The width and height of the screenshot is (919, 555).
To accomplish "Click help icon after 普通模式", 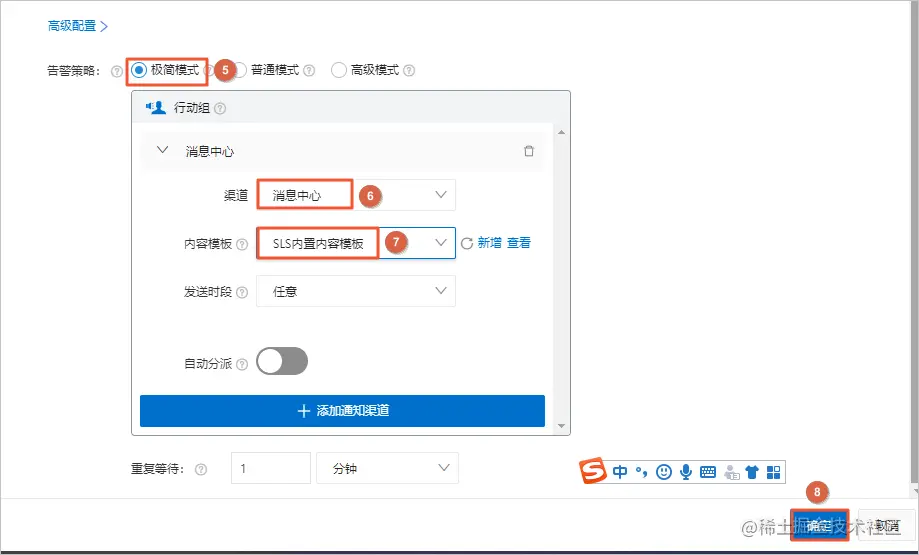I will 309,70.
